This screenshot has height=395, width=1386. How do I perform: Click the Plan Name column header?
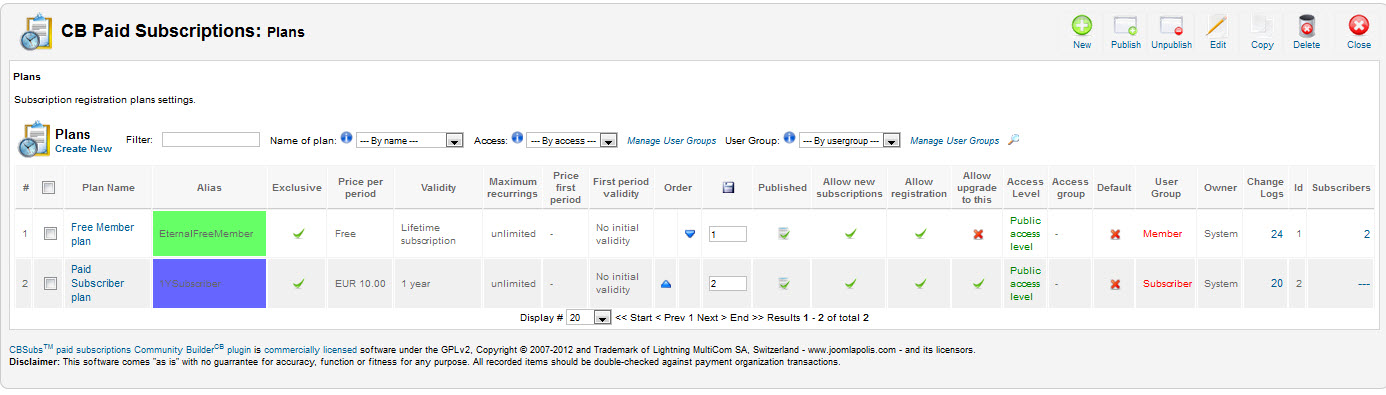click(x=109, y=188)
